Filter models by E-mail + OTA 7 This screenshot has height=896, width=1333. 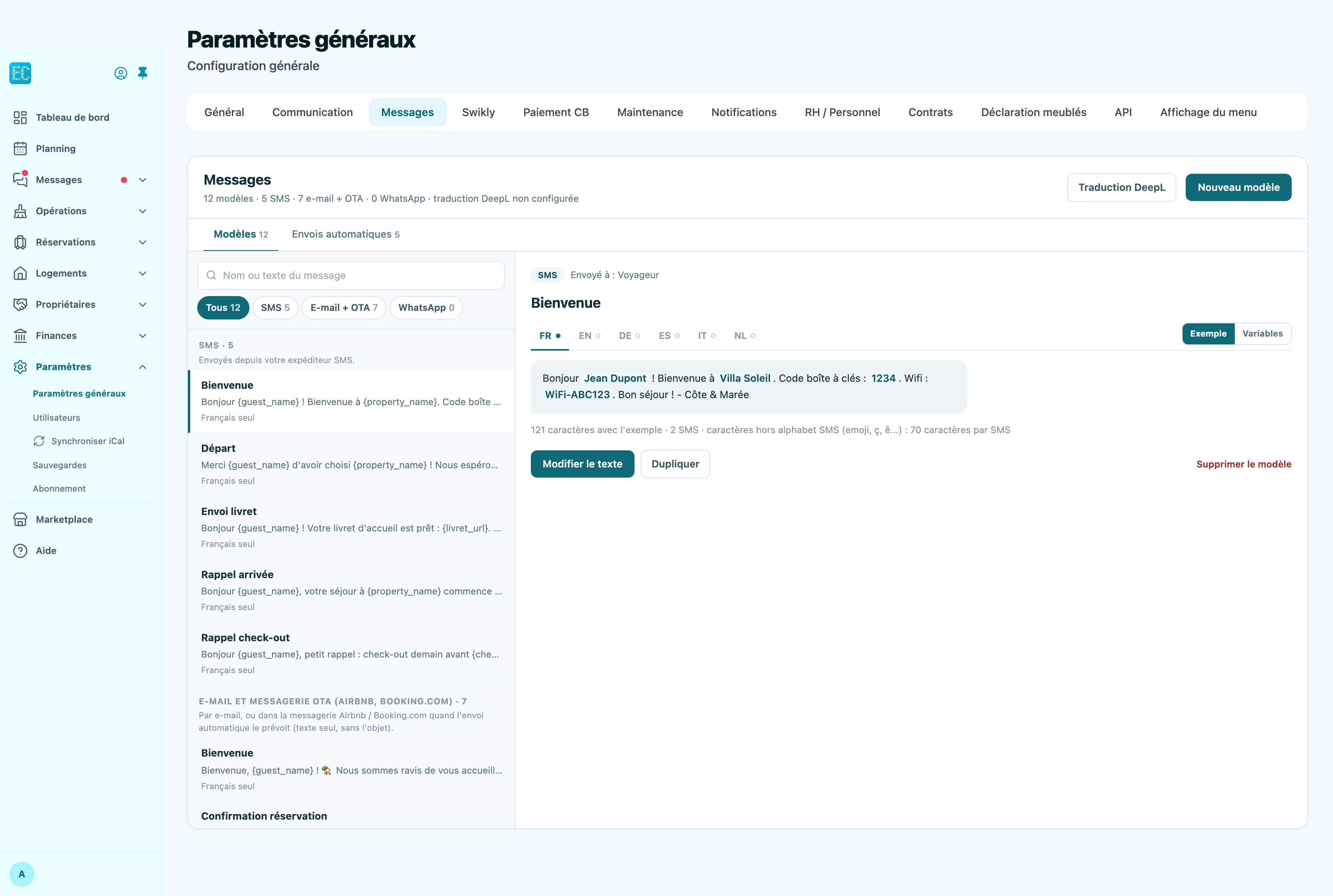click(x=343, y=307)
